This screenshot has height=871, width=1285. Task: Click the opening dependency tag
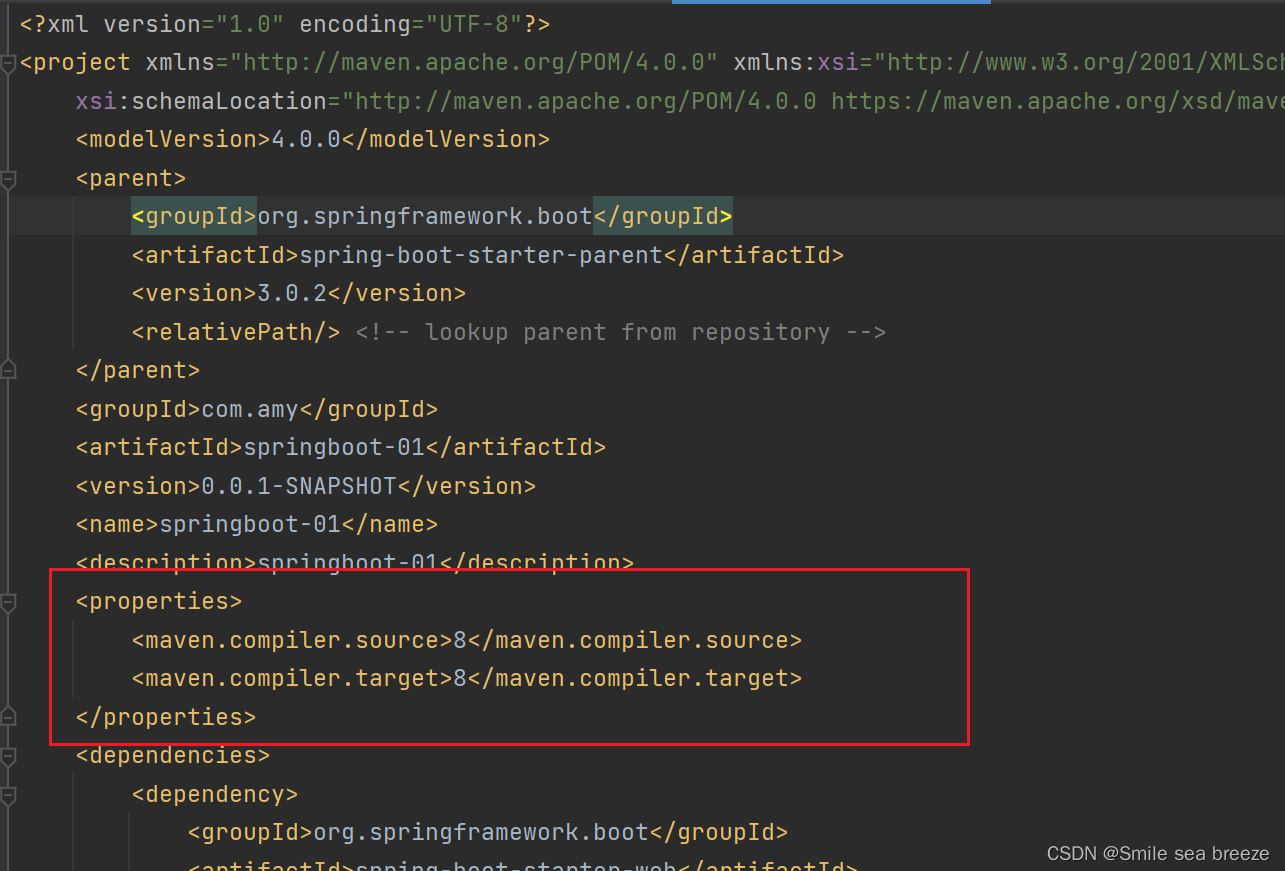coord(215,794)
